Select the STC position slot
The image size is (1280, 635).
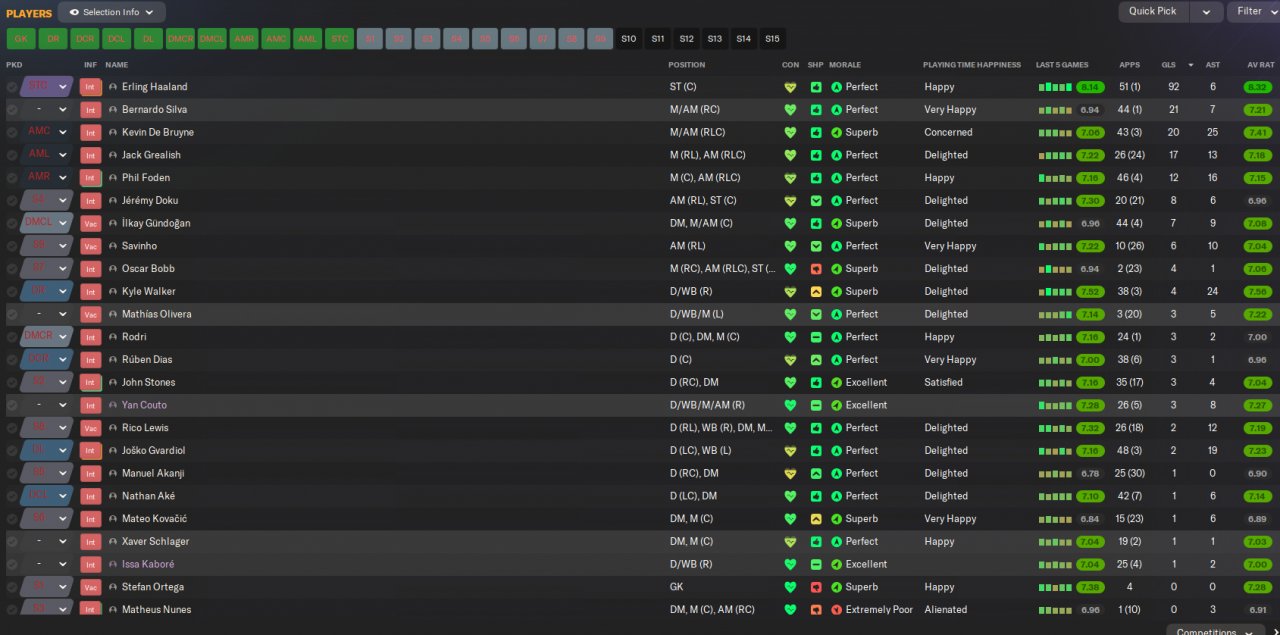tap(340, 39)
